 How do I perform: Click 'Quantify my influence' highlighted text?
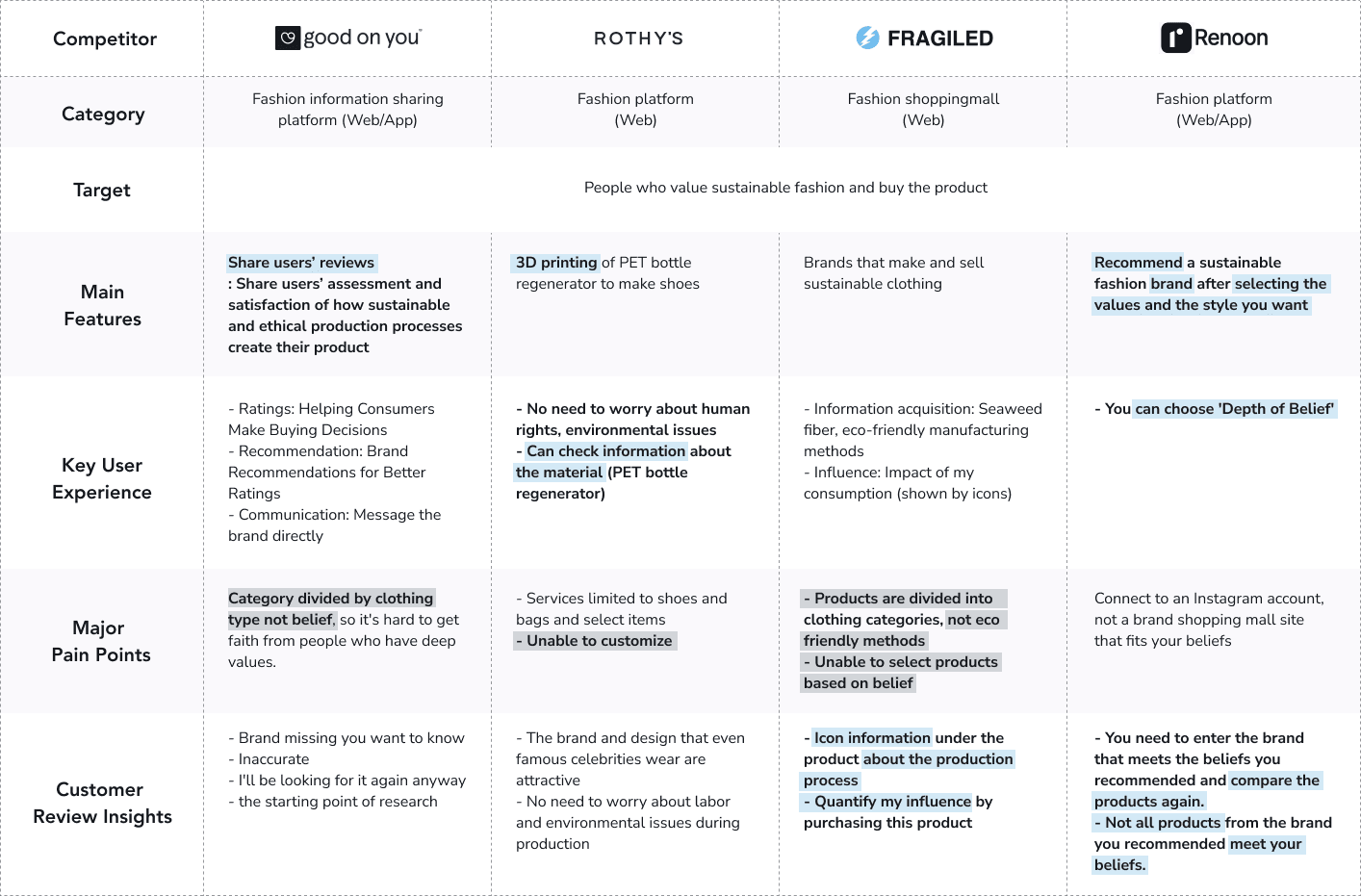(x=892, y=802)
